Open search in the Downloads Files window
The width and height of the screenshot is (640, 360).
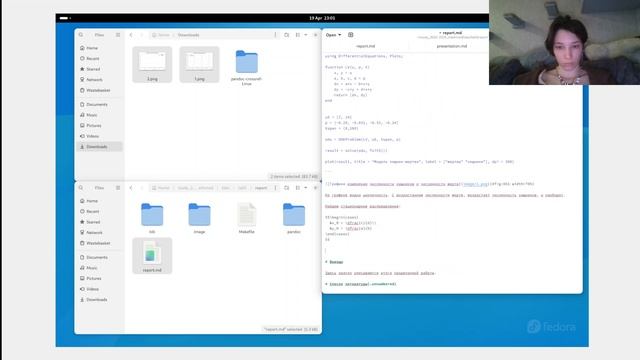click(x=81, y=35)
